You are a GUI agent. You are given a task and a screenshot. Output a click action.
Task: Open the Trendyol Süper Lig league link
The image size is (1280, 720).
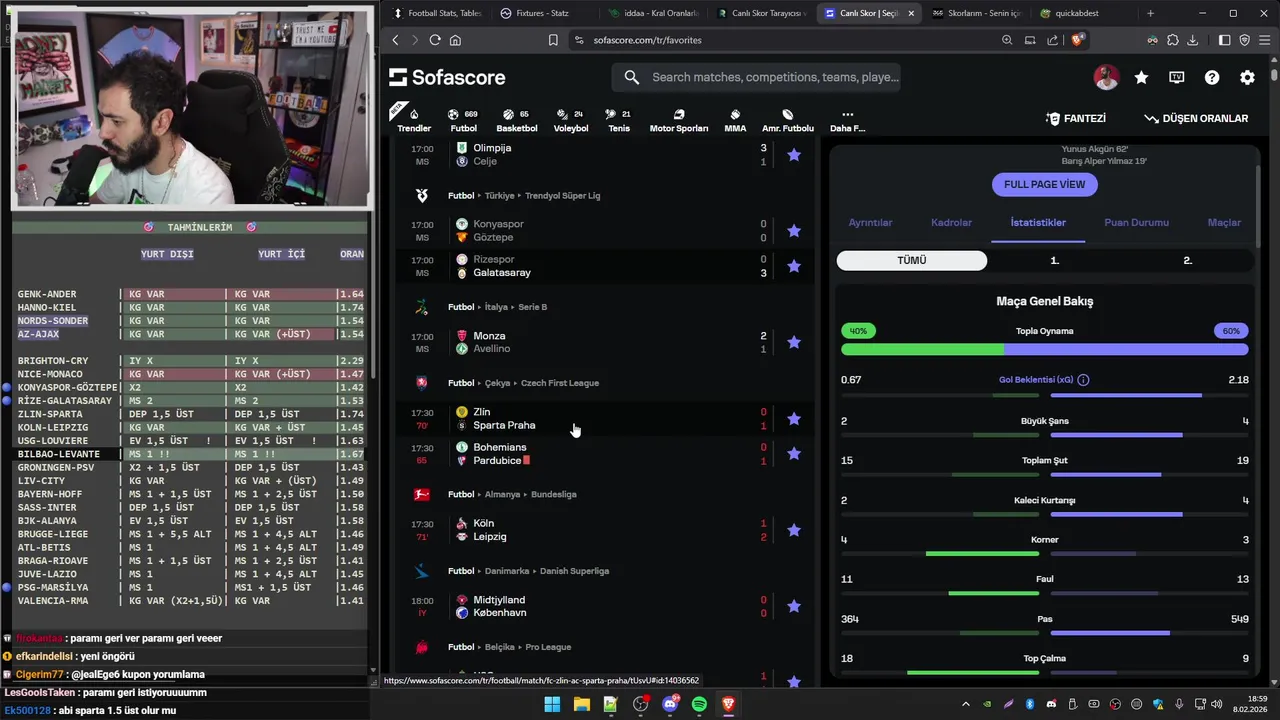[562, 196]
